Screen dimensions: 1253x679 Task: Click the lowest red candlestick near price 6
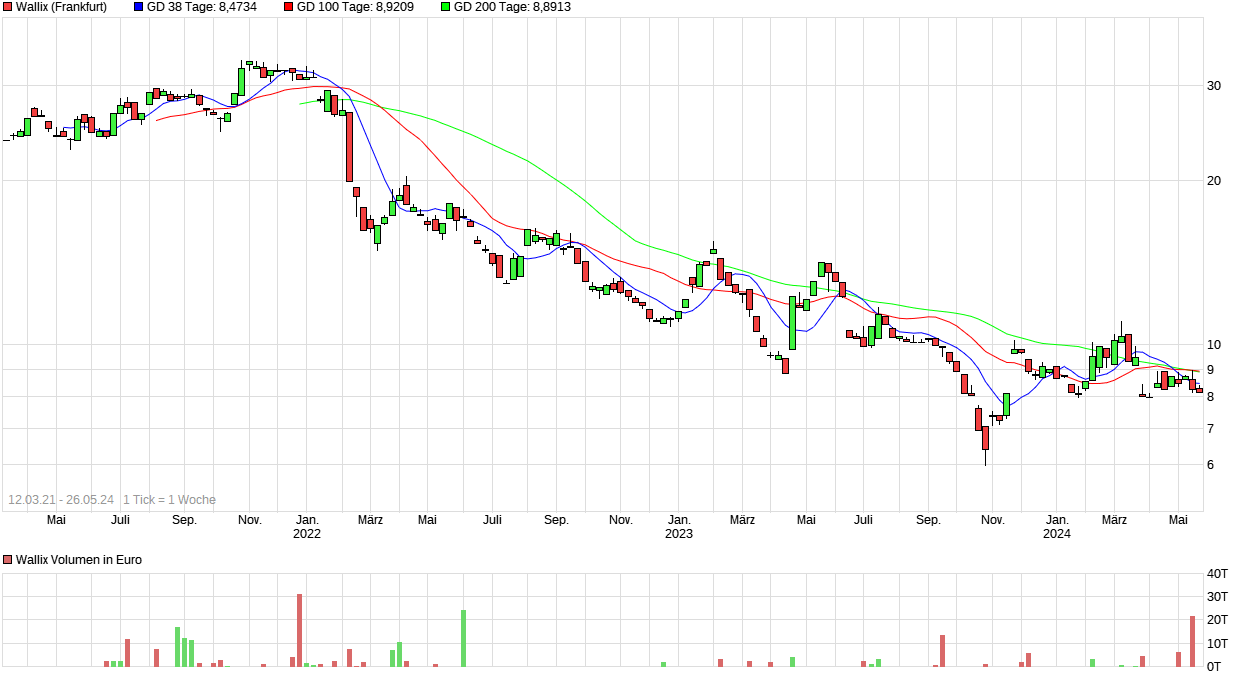tap(985, 438)
